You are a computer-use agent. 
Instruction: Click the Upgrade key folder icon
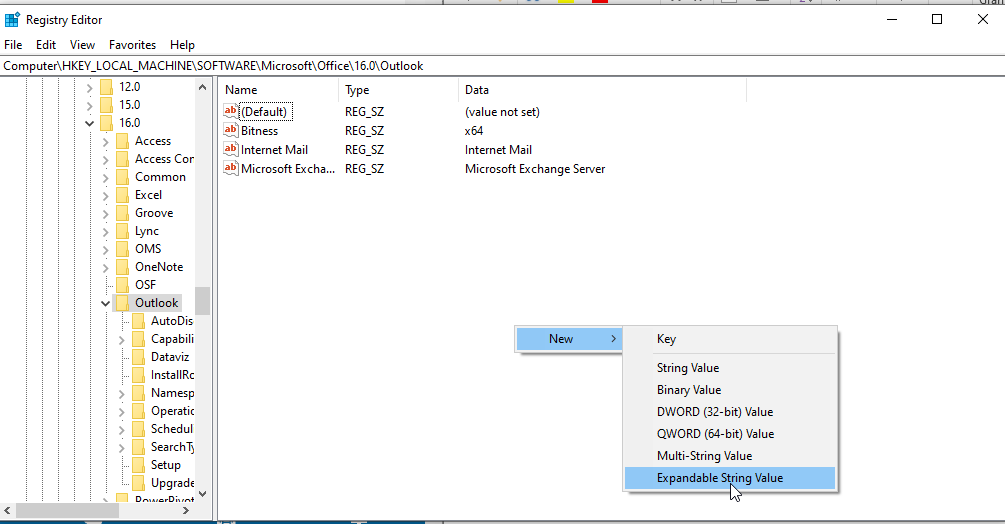[138, 482]
